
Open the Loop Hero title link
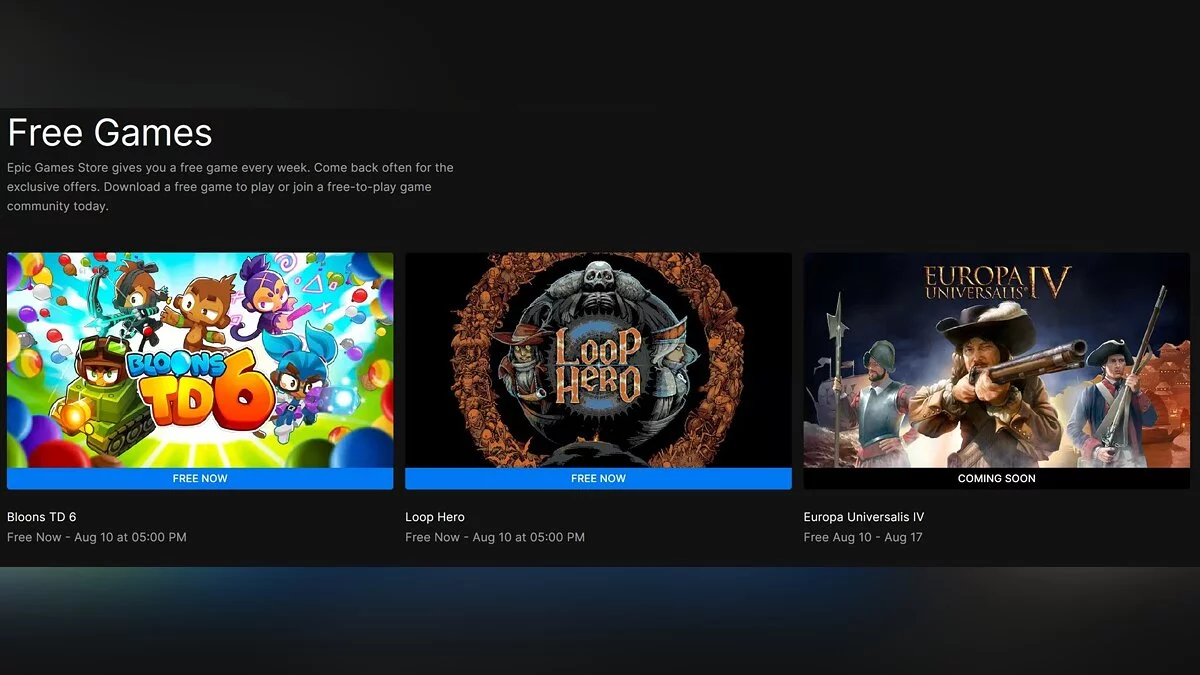pos(435,517)
